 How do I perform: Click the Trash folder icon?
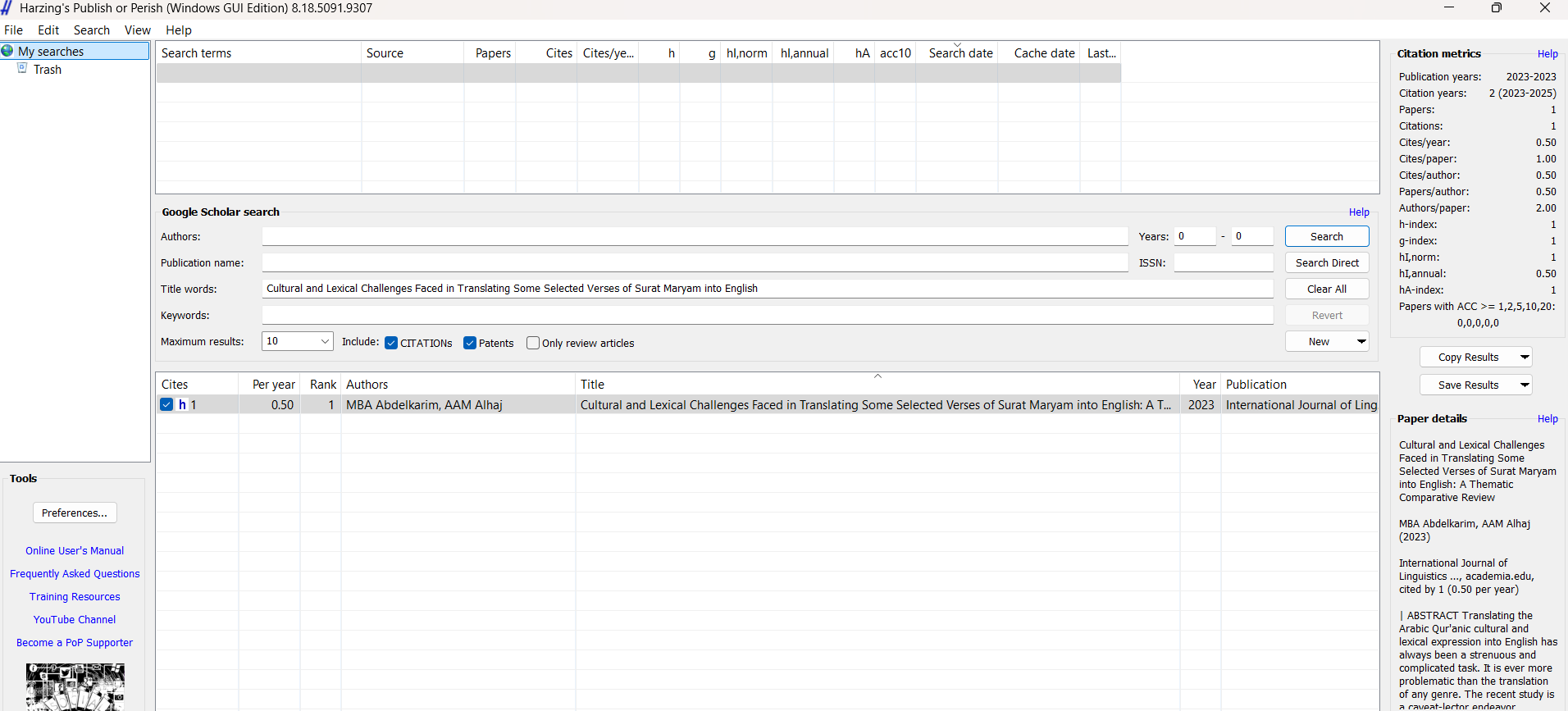tap(23, 69)
